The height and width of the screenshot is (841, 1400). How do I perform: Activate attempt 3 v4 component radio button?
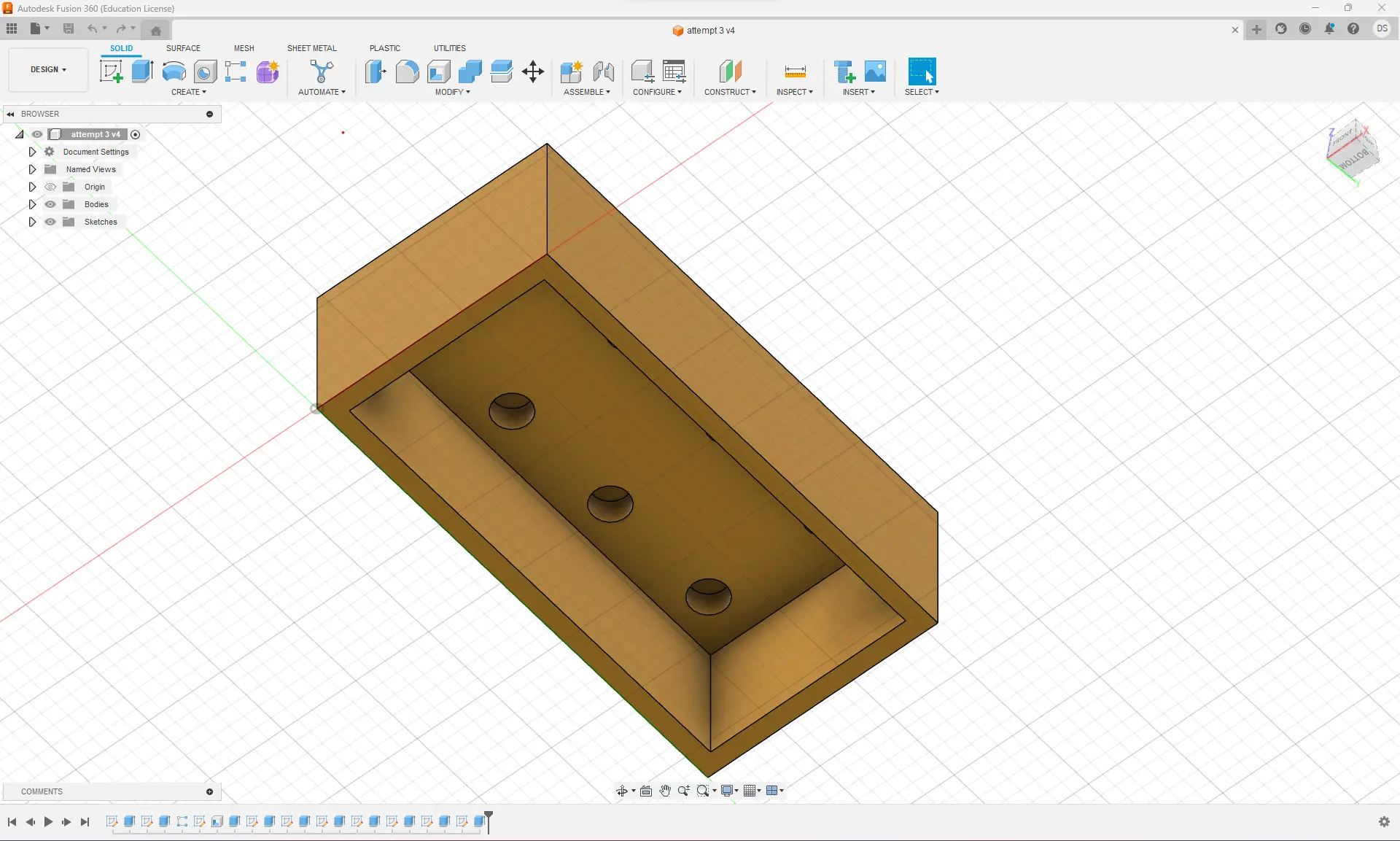point(135,134)
